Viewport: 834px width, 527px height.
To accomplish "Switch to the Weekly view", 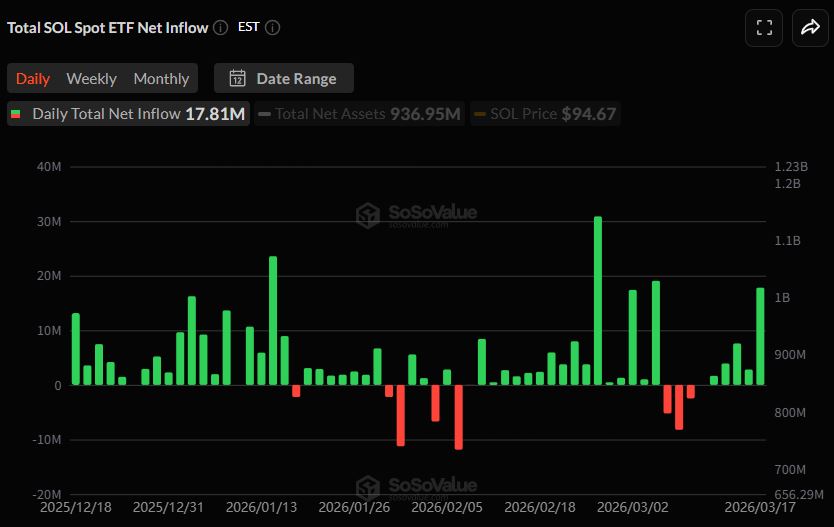I will (91, 79).
